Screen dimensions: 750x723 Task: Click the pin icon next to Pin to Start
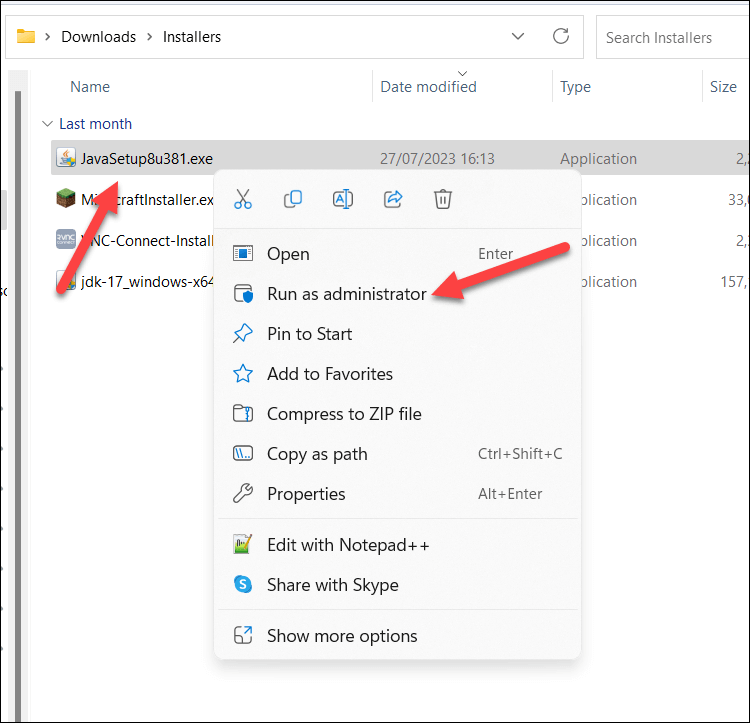[243, 333]
